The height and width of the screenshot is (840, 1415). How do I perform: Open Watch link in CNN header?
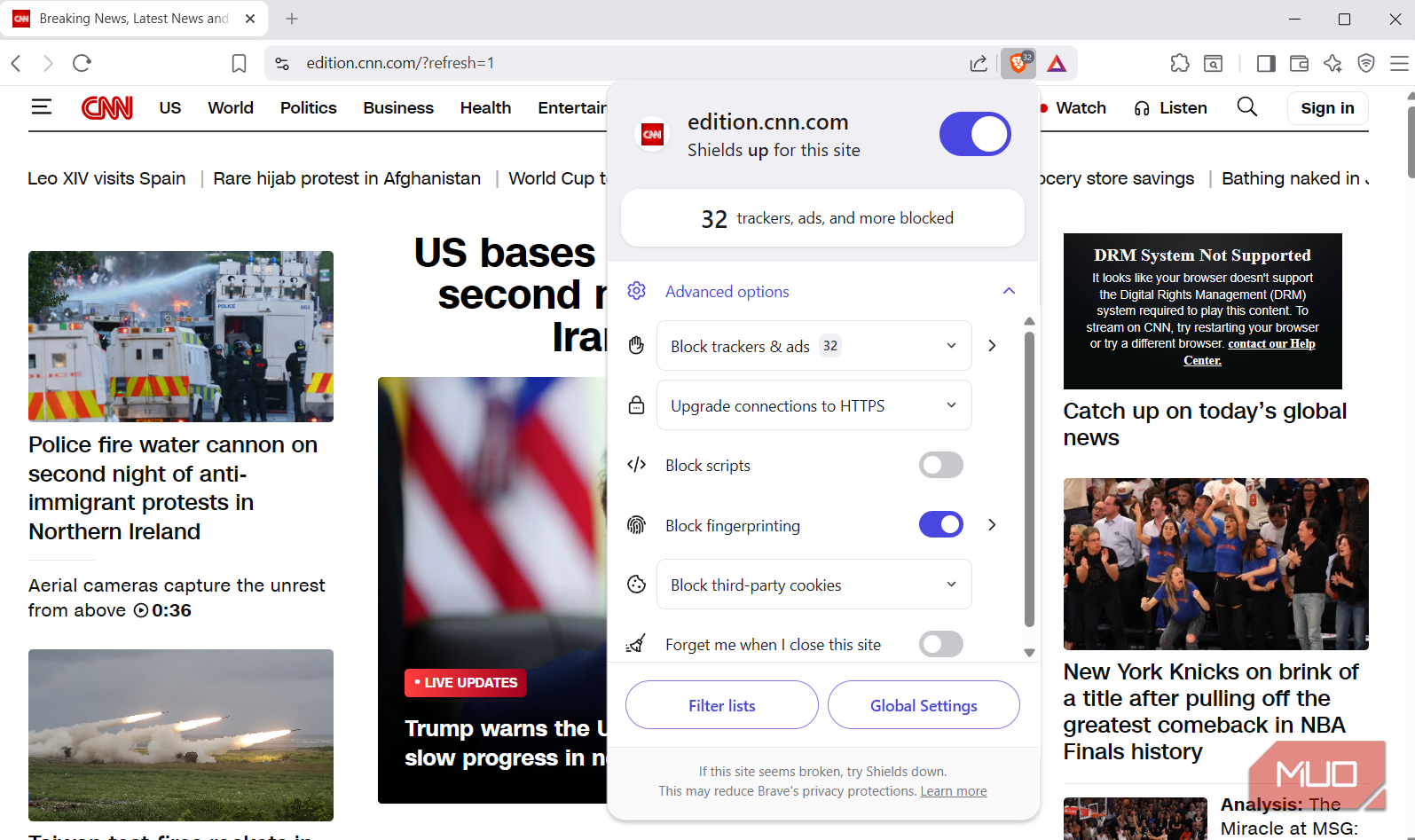(1081, 107)
